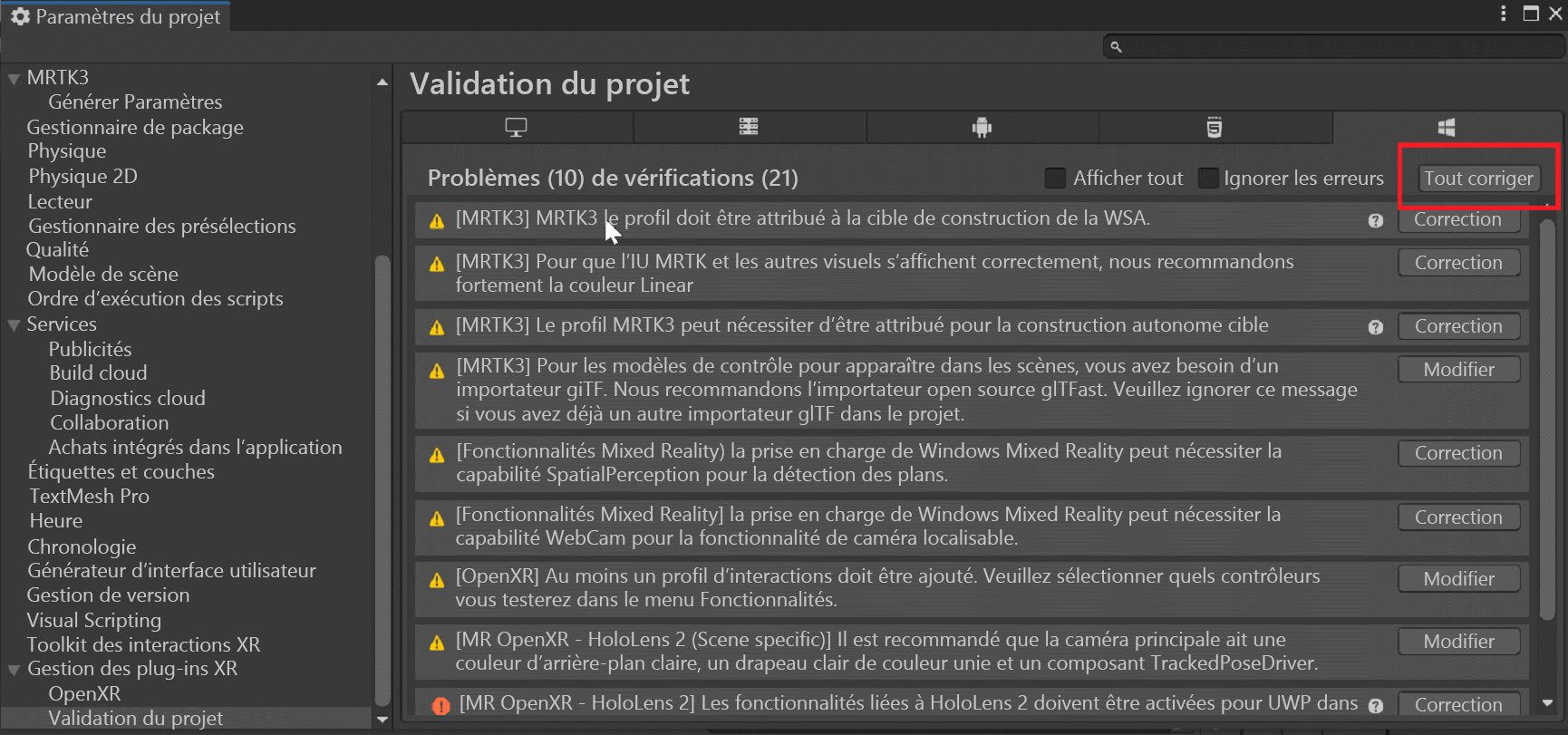Open help icon for WSA build profile issue
This screenshot has width=1568, height=735.
point(1376,220)
